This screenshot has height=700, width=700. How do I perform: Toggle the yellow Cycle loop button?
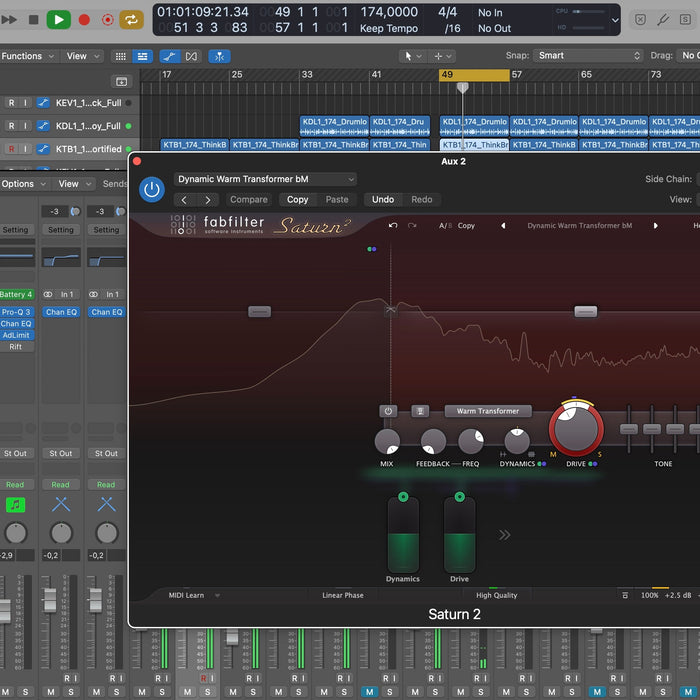pos(131,20)
